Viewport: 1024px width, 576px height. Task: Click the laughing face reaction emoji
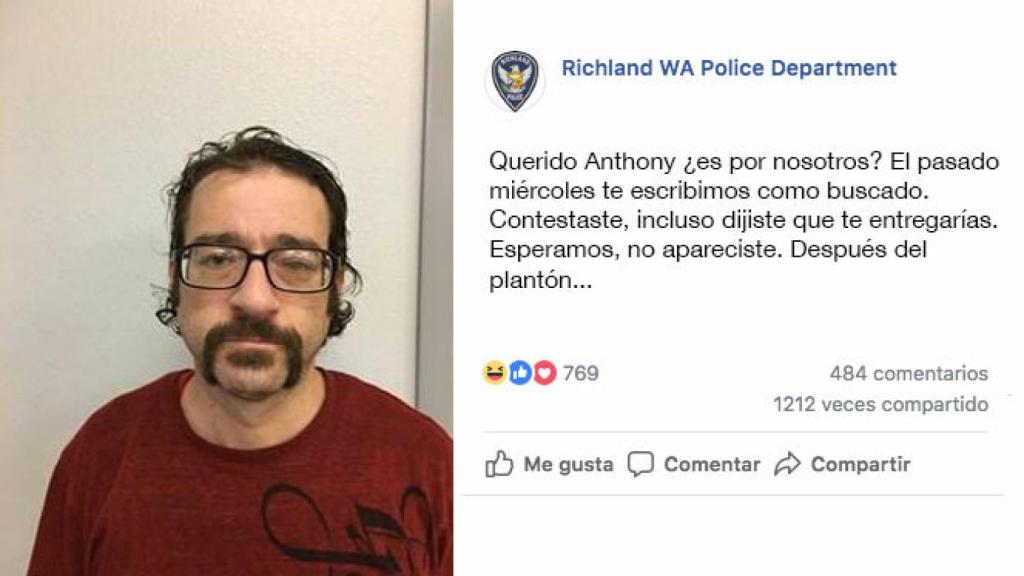tap(495, 372)
